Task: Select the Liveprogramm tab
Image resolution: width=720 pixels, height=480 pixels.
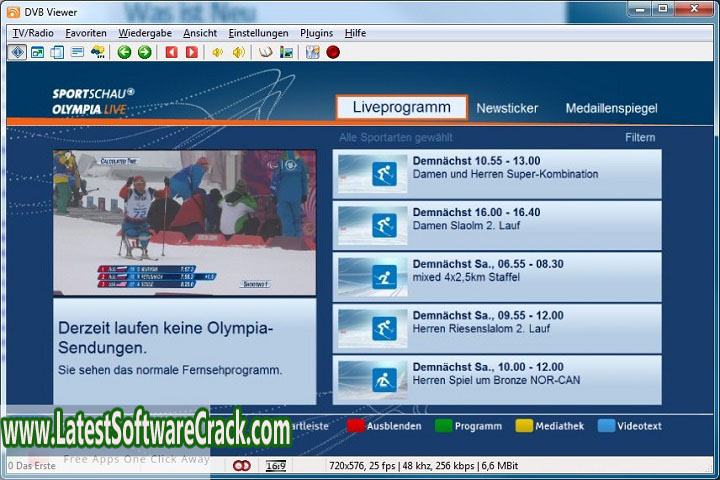Action: [402, 107]
